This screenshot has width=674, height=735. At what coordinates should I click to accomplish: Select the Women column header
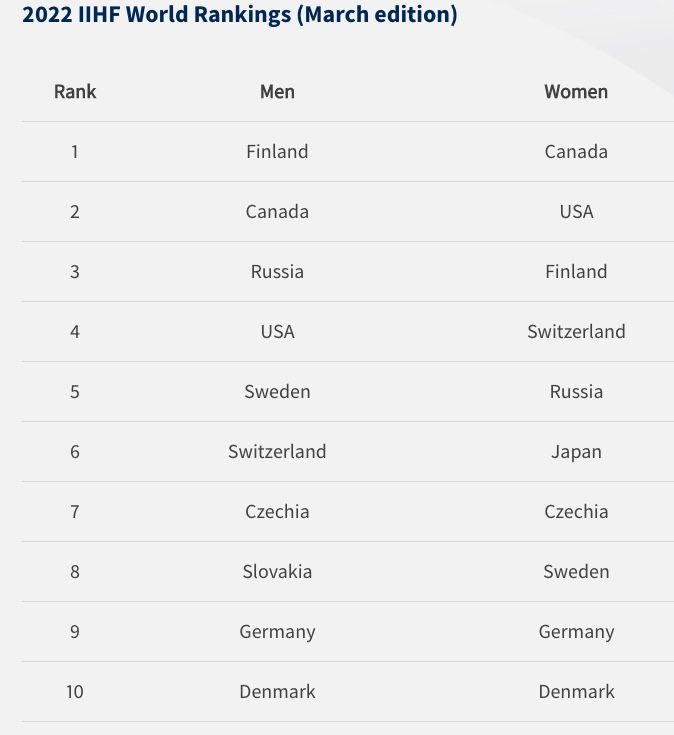(x=576, y=91)
